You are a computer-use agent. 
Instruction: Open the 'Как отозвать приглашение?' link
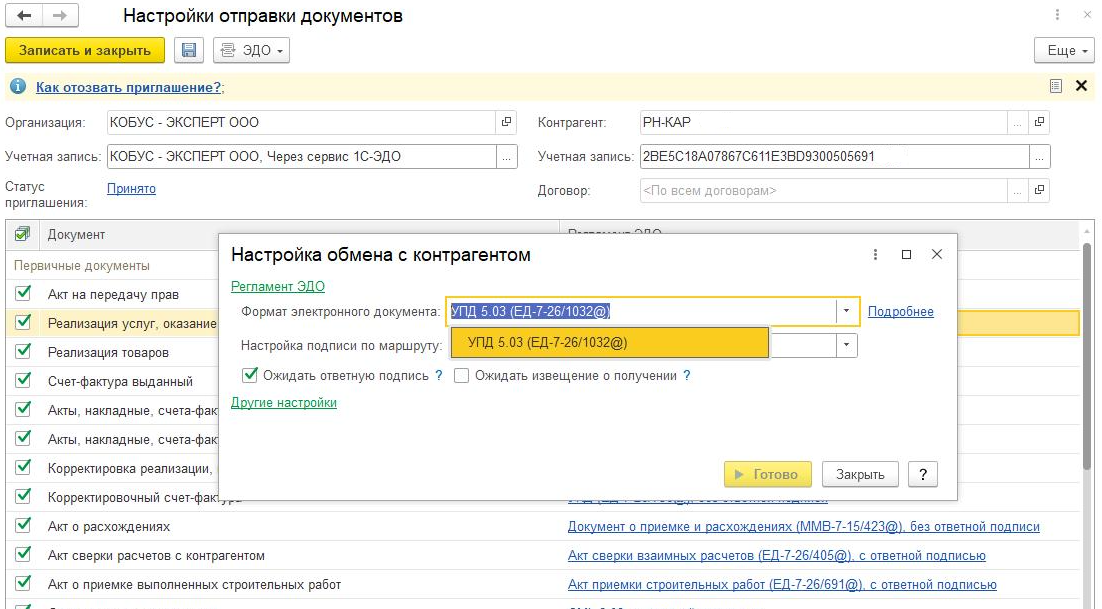(129, 87)
